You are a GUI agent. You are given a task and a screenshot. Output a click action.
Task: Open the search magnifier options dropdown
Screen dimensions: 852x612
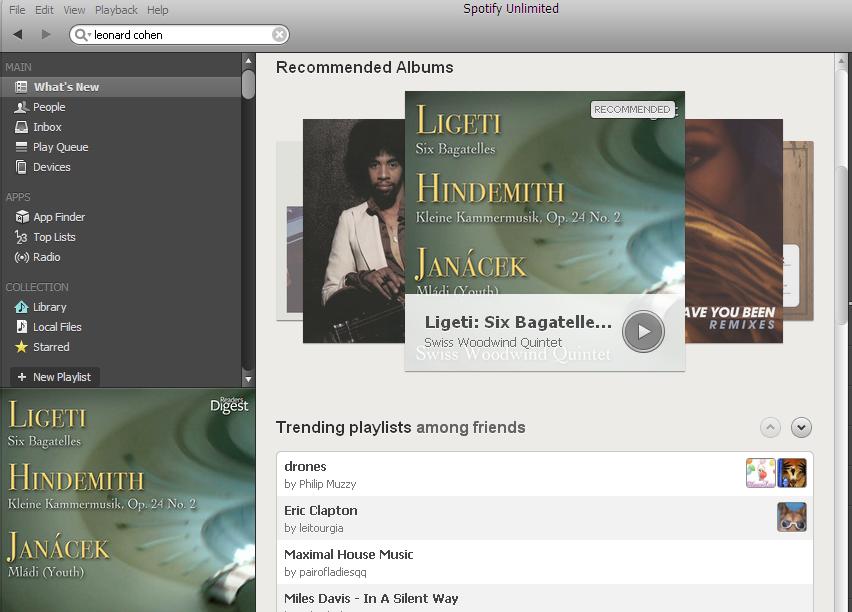click(x=82, y=35)
